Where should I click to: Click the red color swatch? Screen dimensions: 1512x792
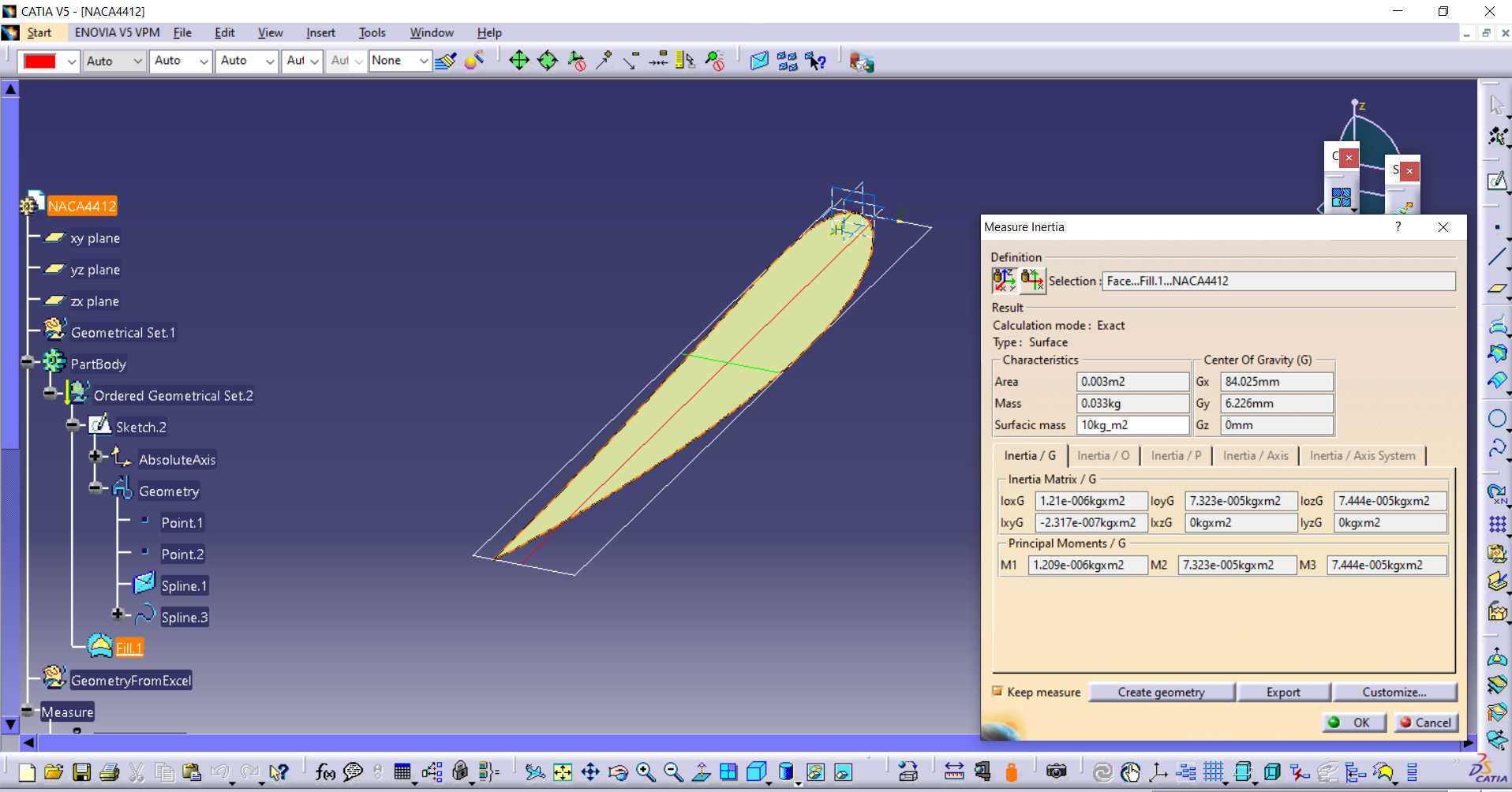(40, 61)
